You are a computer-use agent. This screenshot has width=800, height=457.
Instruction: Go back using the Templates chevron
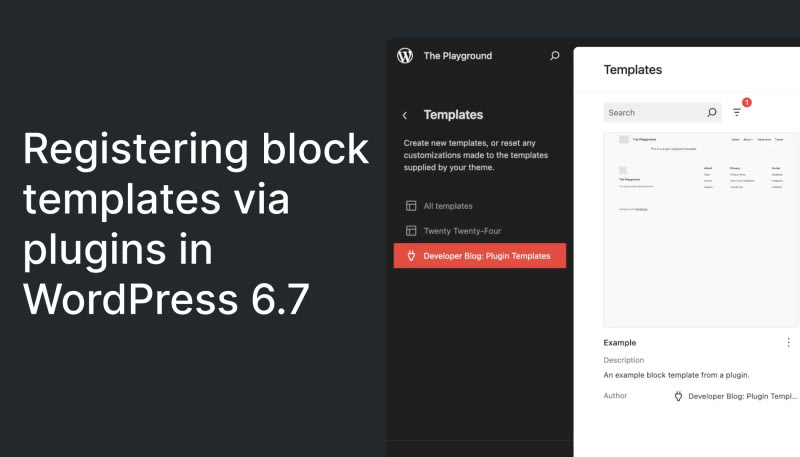(405, 115)
